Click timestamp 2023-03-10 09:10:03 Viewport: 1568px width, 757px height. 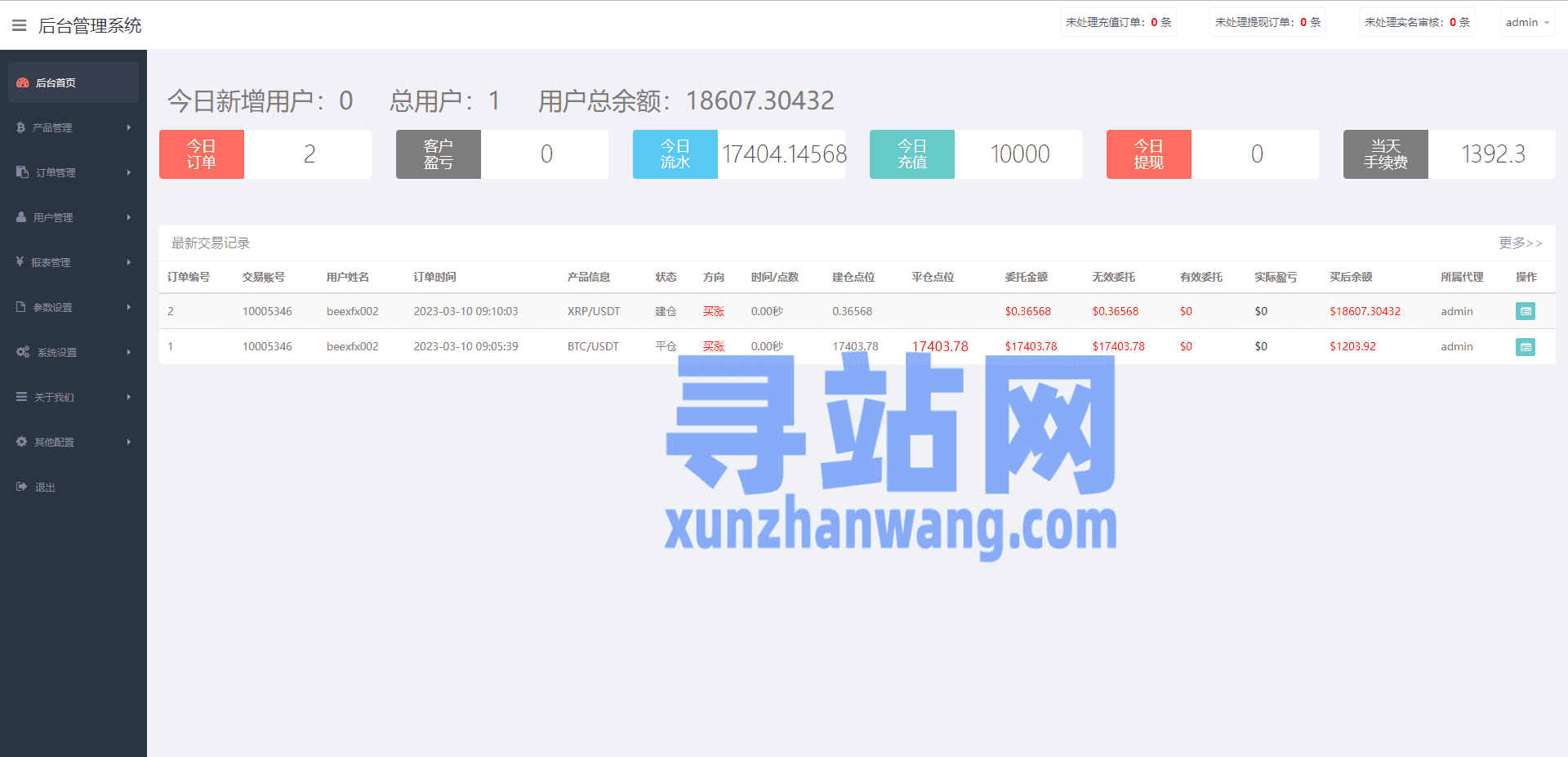tap(465, 311)
